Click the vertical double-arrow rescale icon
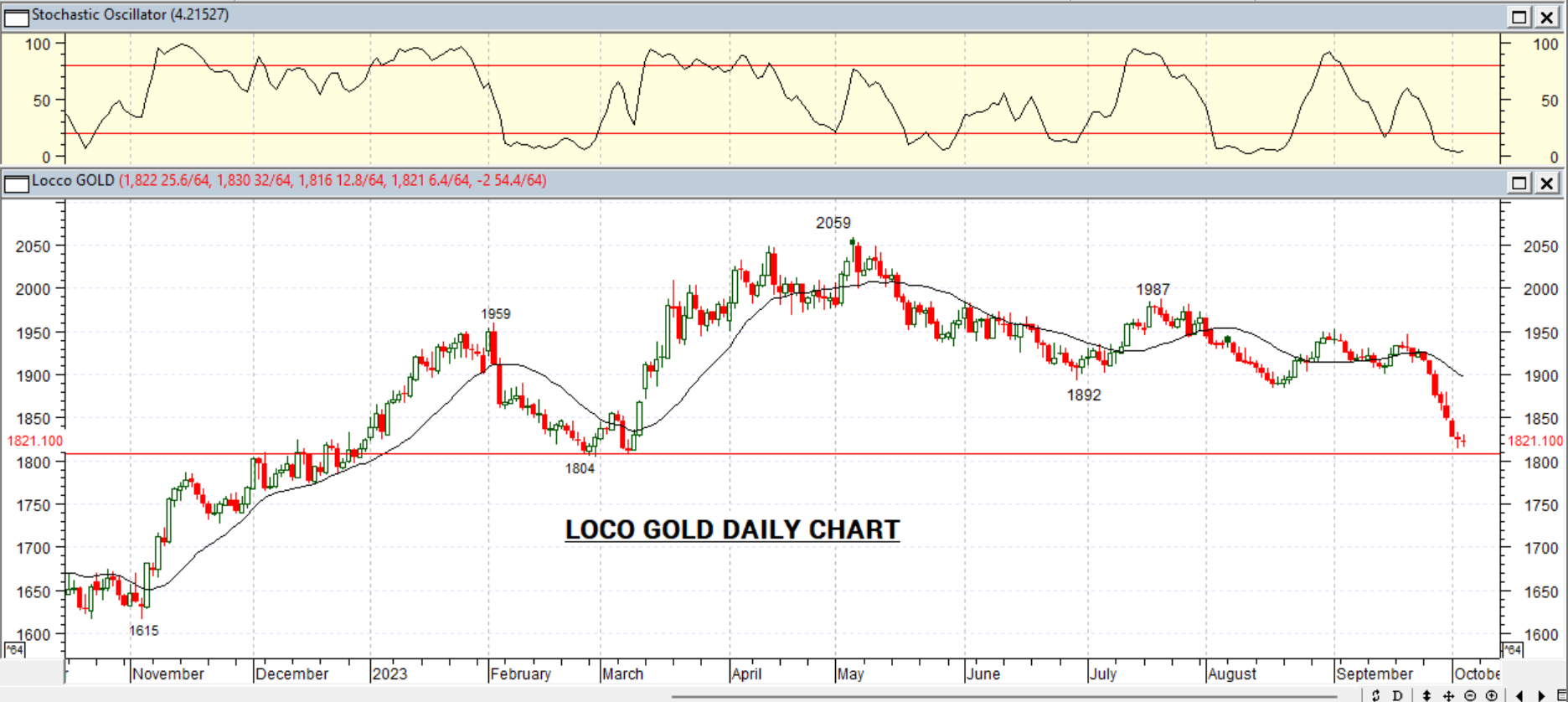1568x702 pixels. coord(1426,695)
